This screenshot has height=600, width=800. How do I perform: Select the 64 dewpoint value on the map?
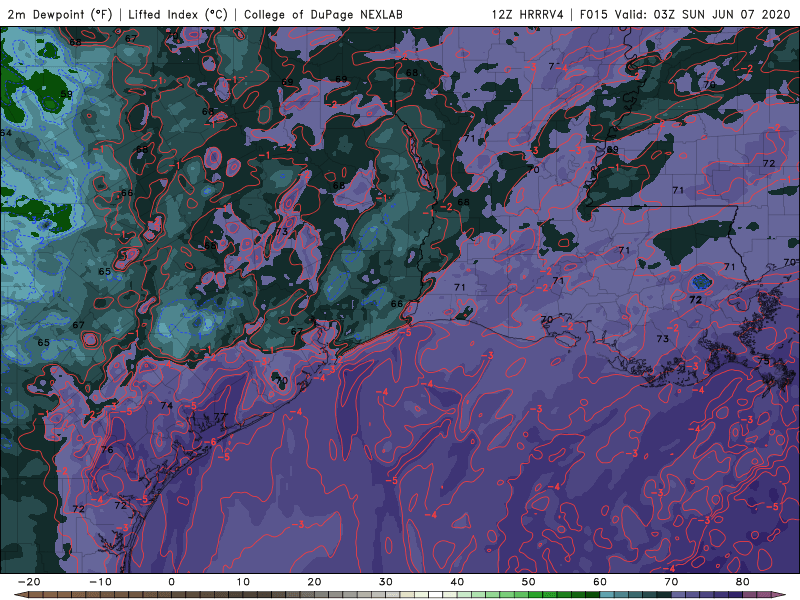[6, 133]
